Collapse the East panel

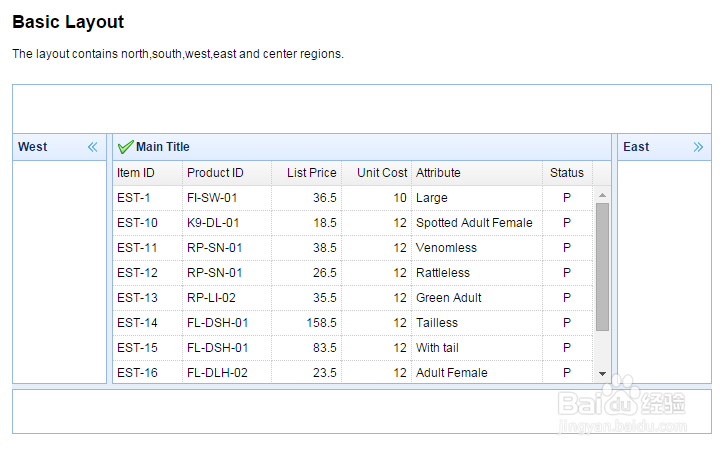pos(698,147)
